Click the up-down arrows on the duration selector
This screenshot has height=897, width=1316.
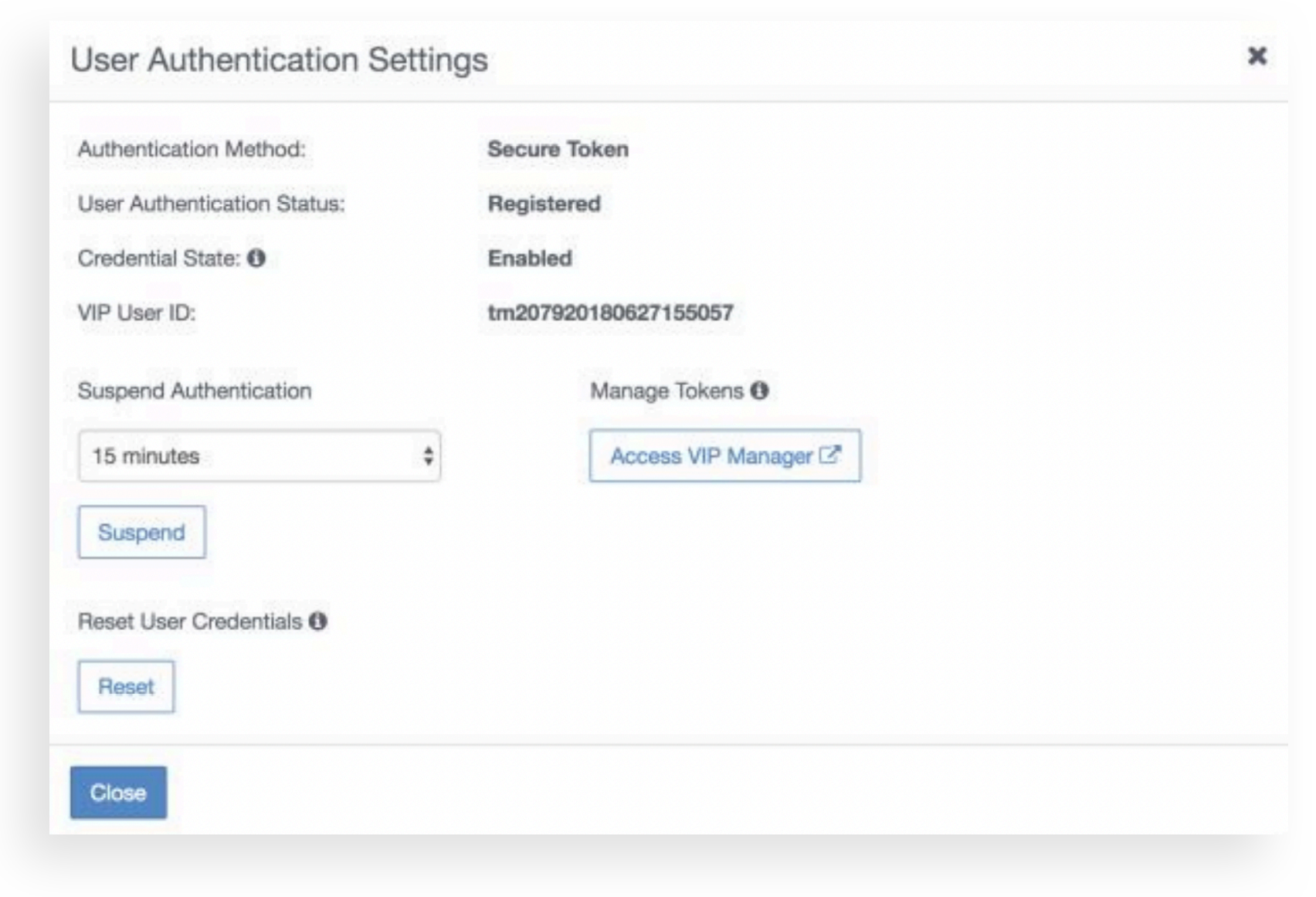coord(428,456)
